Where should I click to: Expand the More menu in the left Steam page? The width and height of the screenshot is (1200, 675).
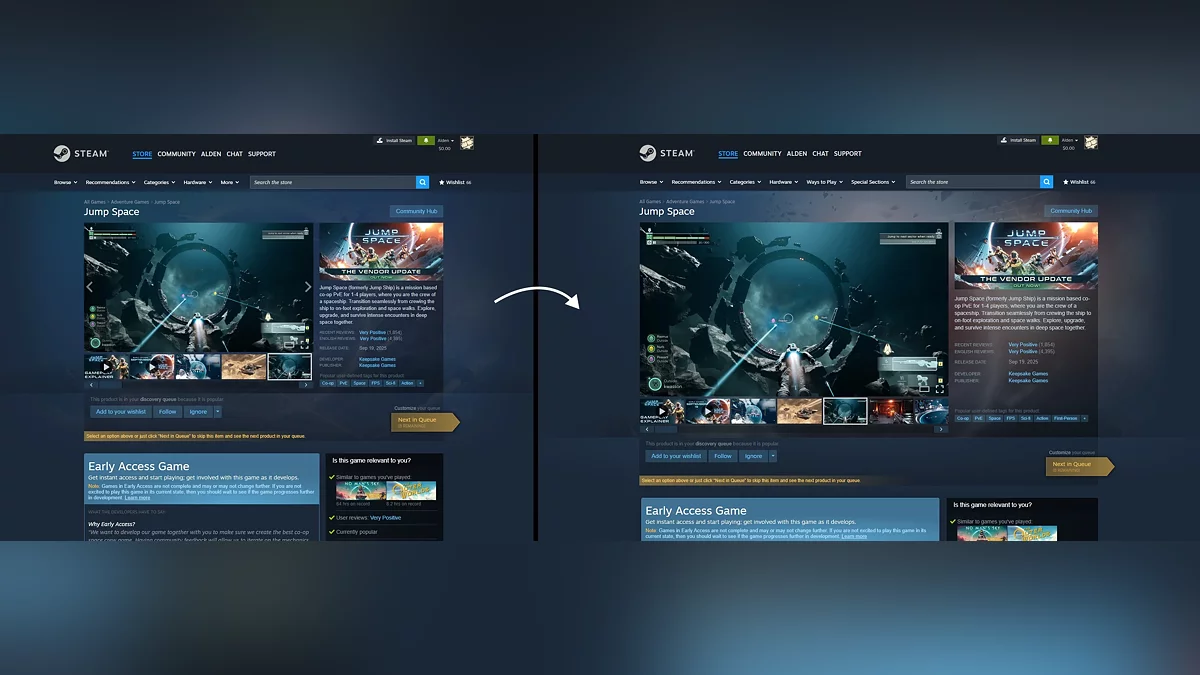tap(230, 182)
